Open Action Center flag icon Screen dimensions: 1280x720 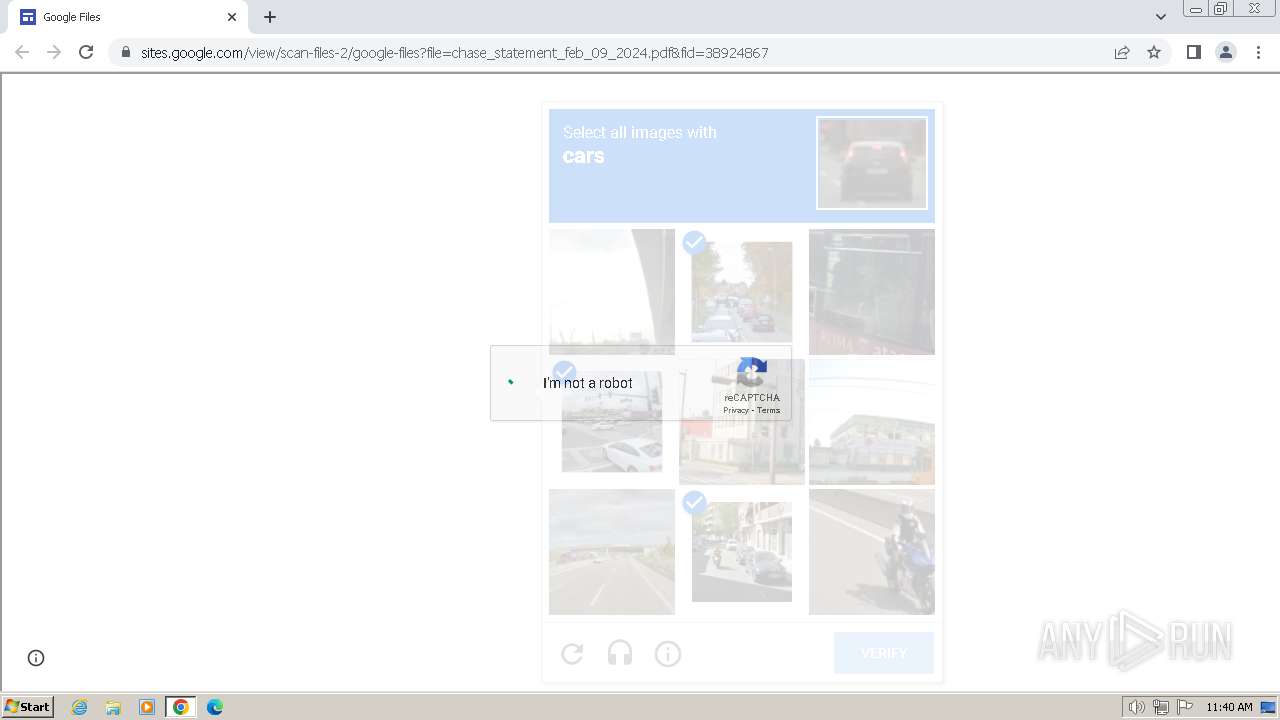point(1185,707)
